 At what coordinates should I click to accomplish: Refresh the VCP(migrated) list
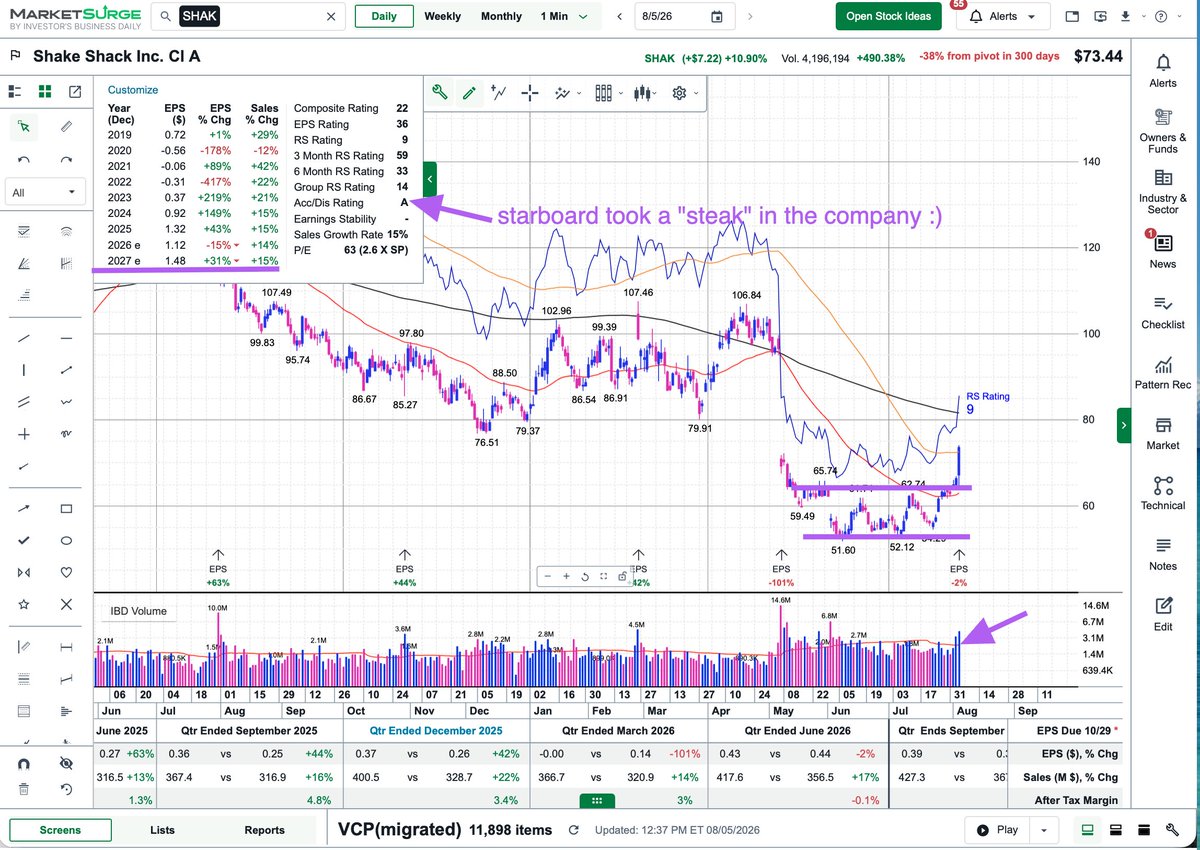pyautogui.click(x=573, y=830)
